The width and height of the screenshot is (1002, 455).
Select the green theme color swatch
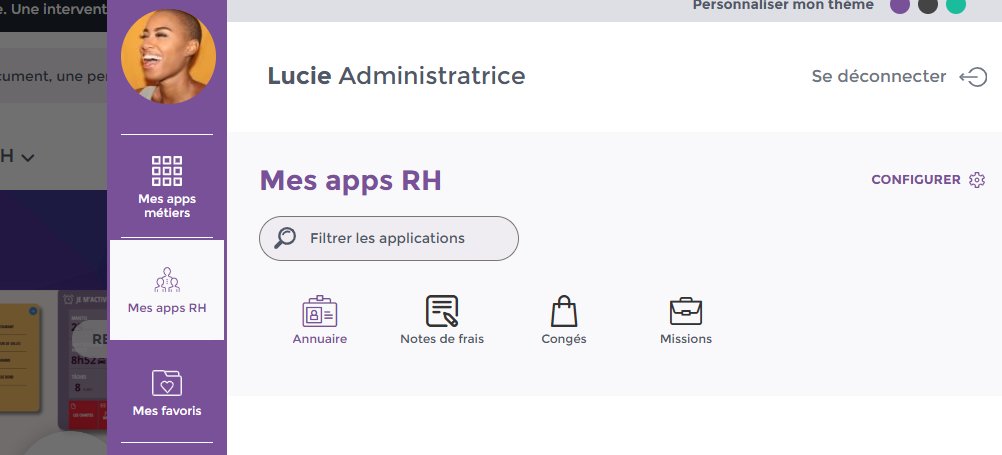pos(956,5)
